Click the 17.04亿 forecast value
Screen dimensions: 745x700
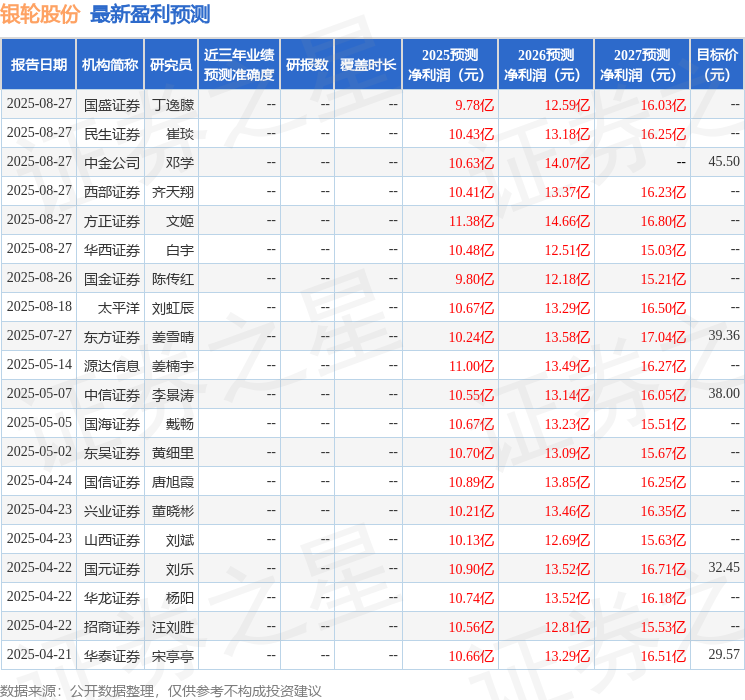663,337
